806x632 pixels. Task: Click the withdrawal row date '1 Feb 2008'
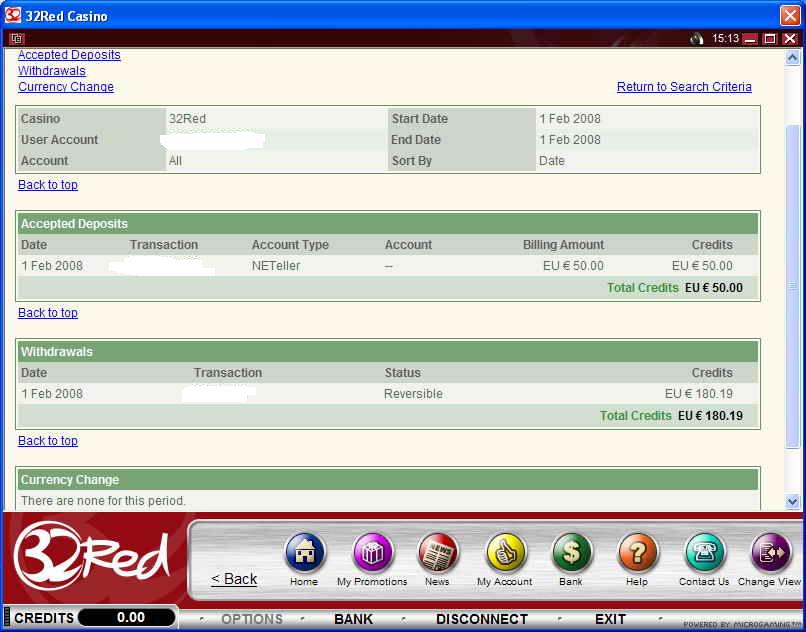click(x=52, y=394)
